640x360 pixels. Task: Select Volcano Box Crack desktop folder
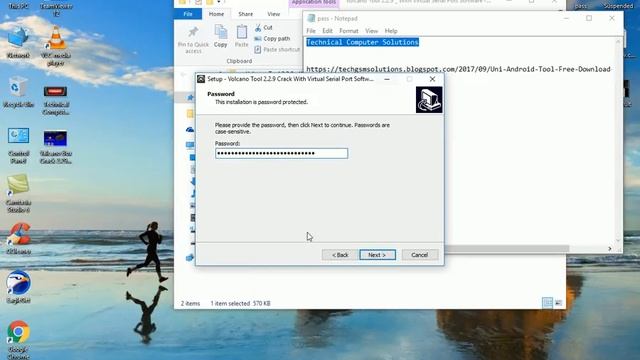pos(56,147)
